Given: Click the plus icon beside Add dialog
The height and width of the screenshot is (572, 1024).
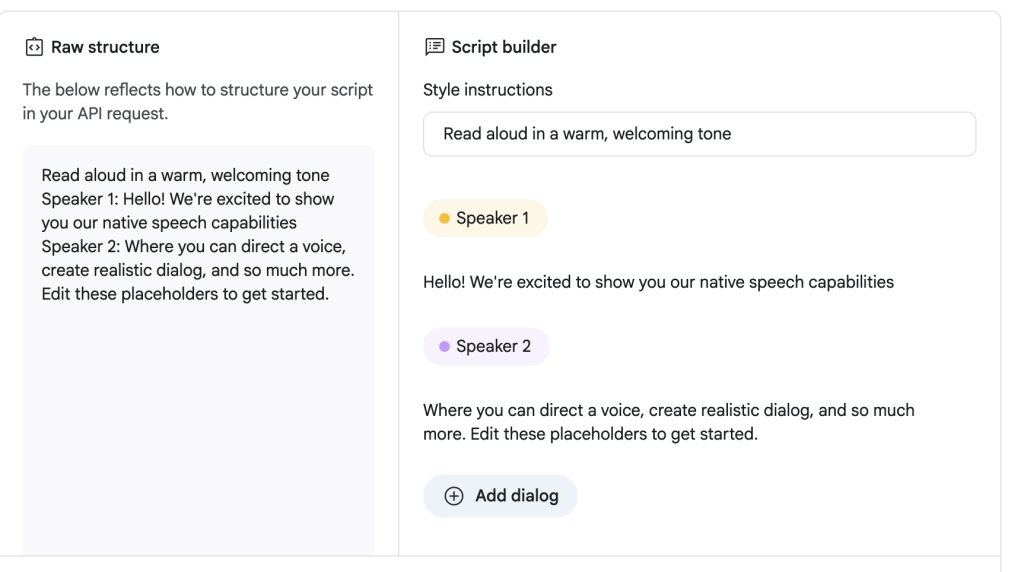Looking at the screenshot, I should click(454, 496).
